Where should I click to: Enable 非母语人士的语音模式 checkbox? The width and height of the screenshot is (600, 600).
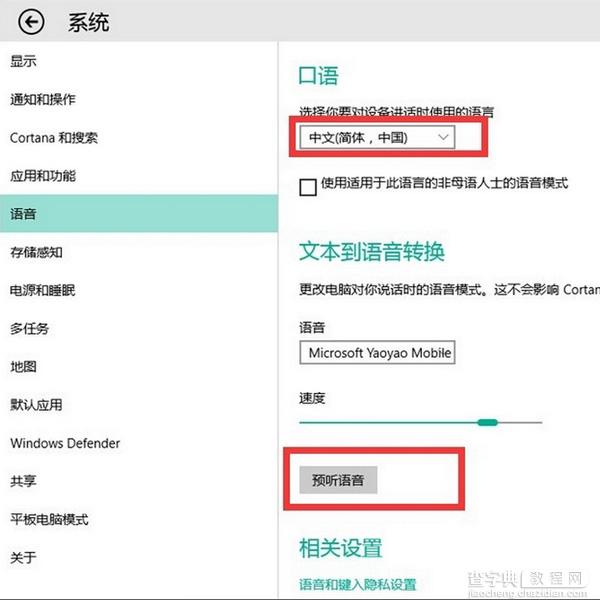click(308, 187)
